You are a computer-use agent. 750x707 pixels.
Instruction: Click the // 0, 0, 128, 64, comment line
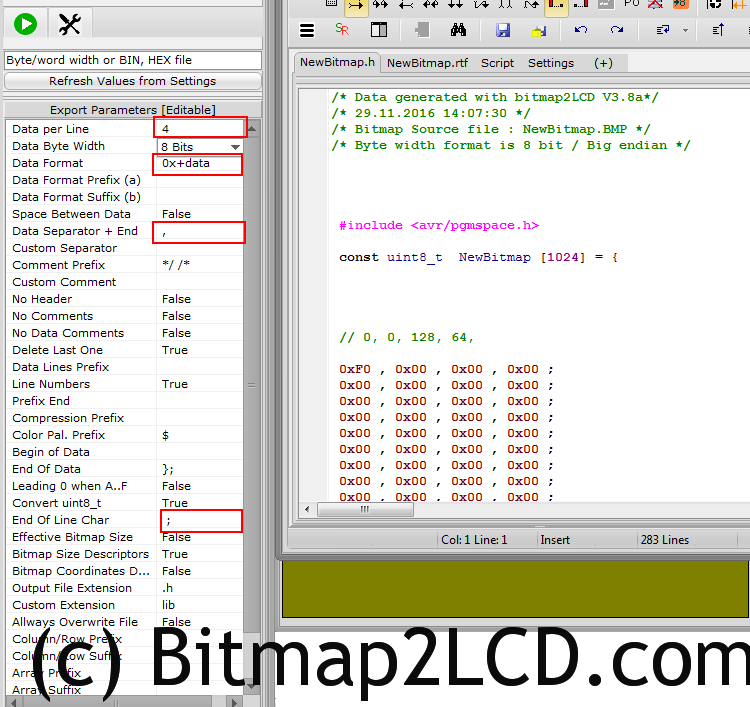click(407, 338)
